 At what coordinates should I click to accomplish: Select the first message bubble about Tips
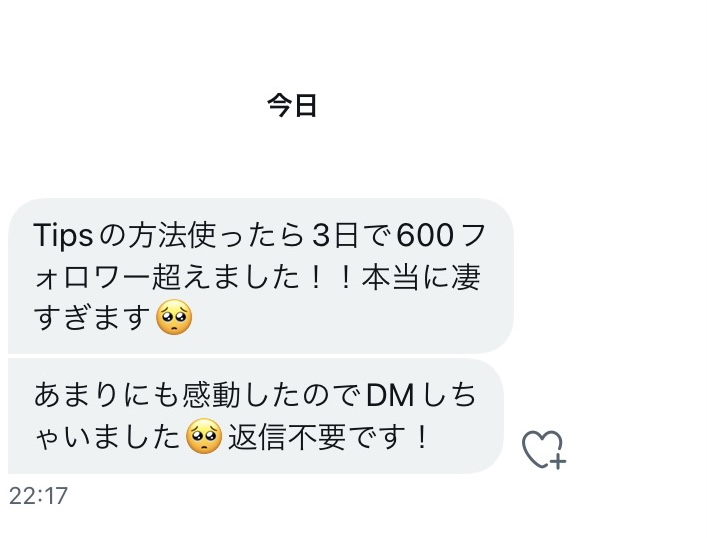click(261, 276)
